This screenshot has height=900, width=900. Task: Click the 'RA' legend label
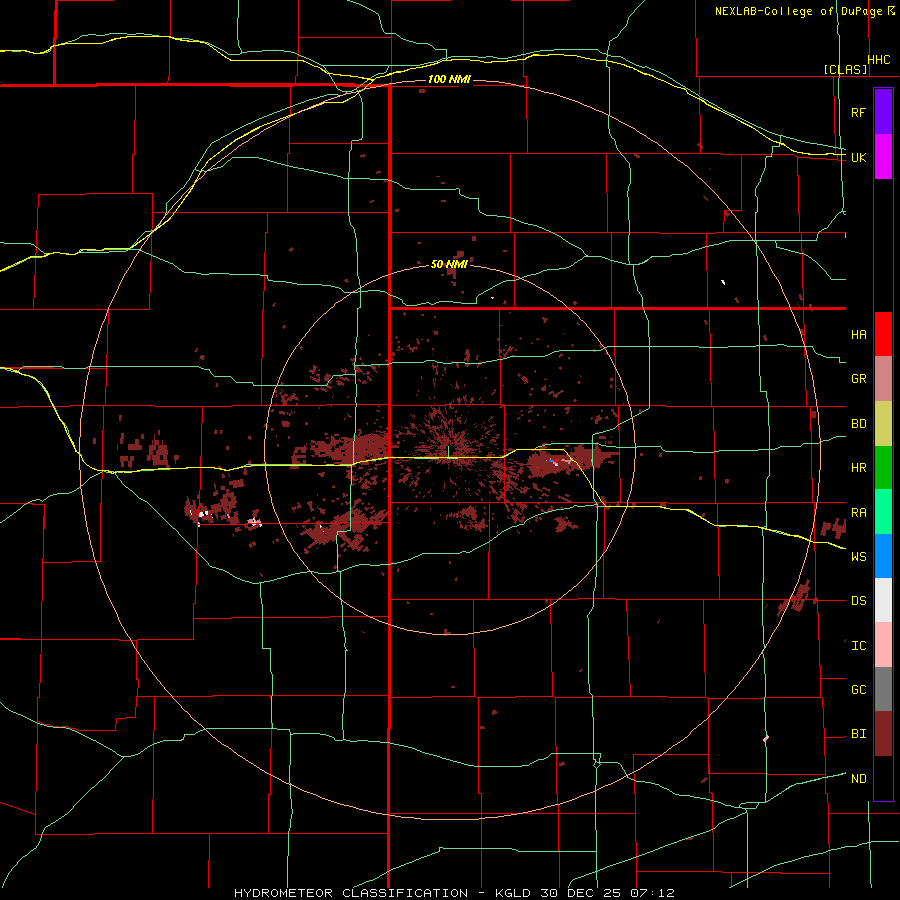pyautogui.click(x=858, y=513)
